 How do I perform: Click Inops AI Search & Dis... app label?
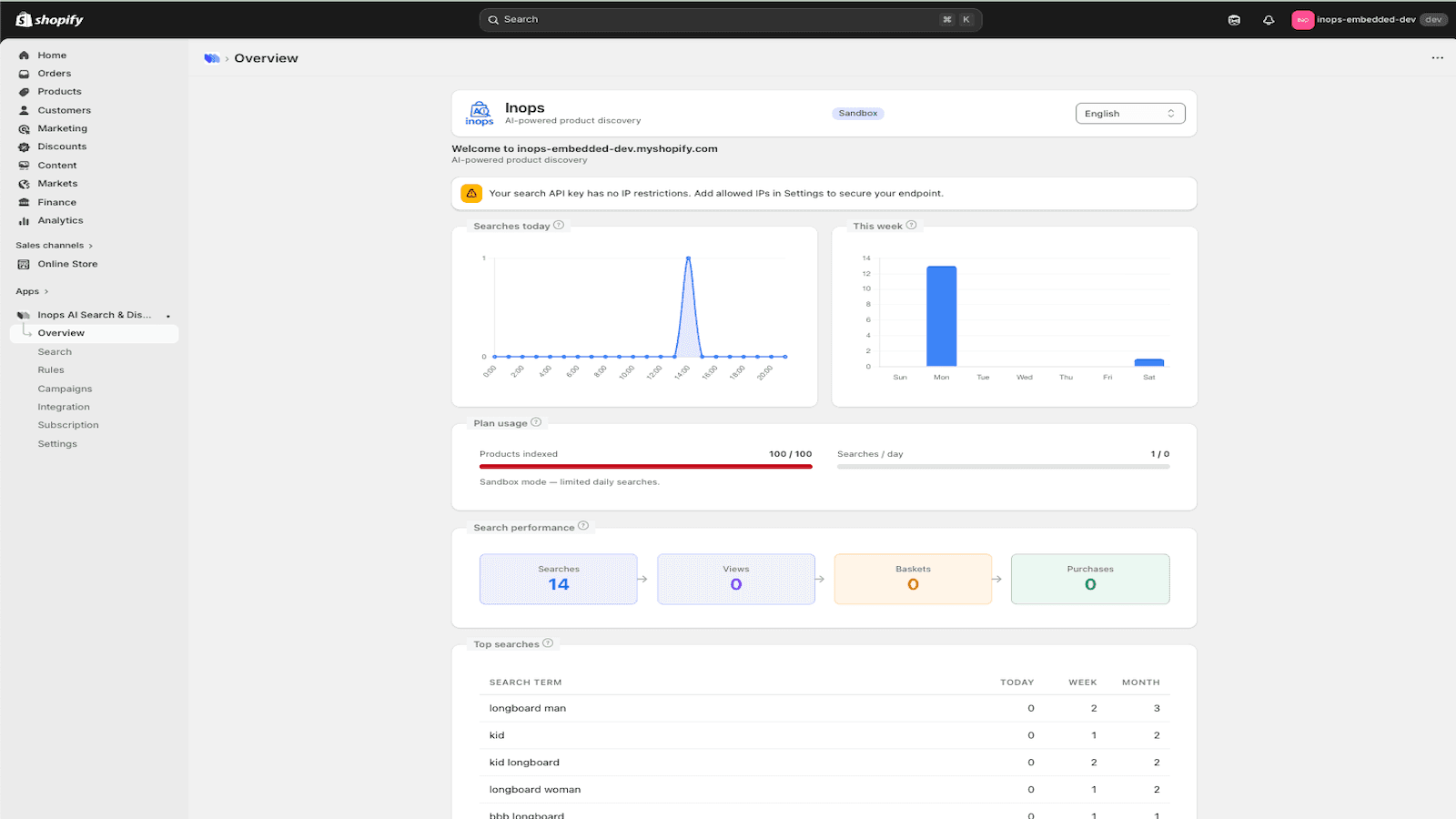[95, 315]
